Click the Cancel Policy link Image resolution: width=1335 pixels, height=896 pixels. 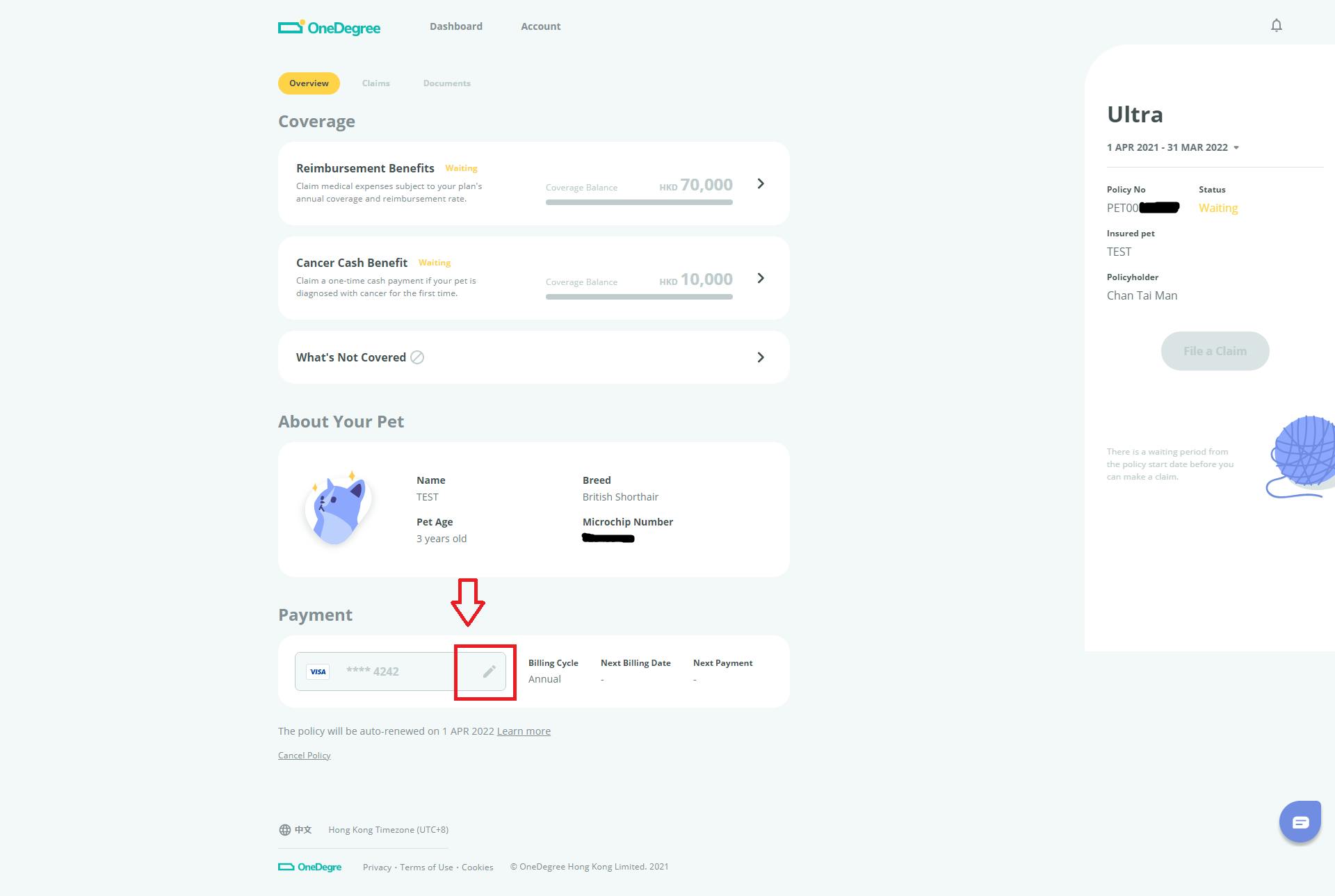point(304,756)
